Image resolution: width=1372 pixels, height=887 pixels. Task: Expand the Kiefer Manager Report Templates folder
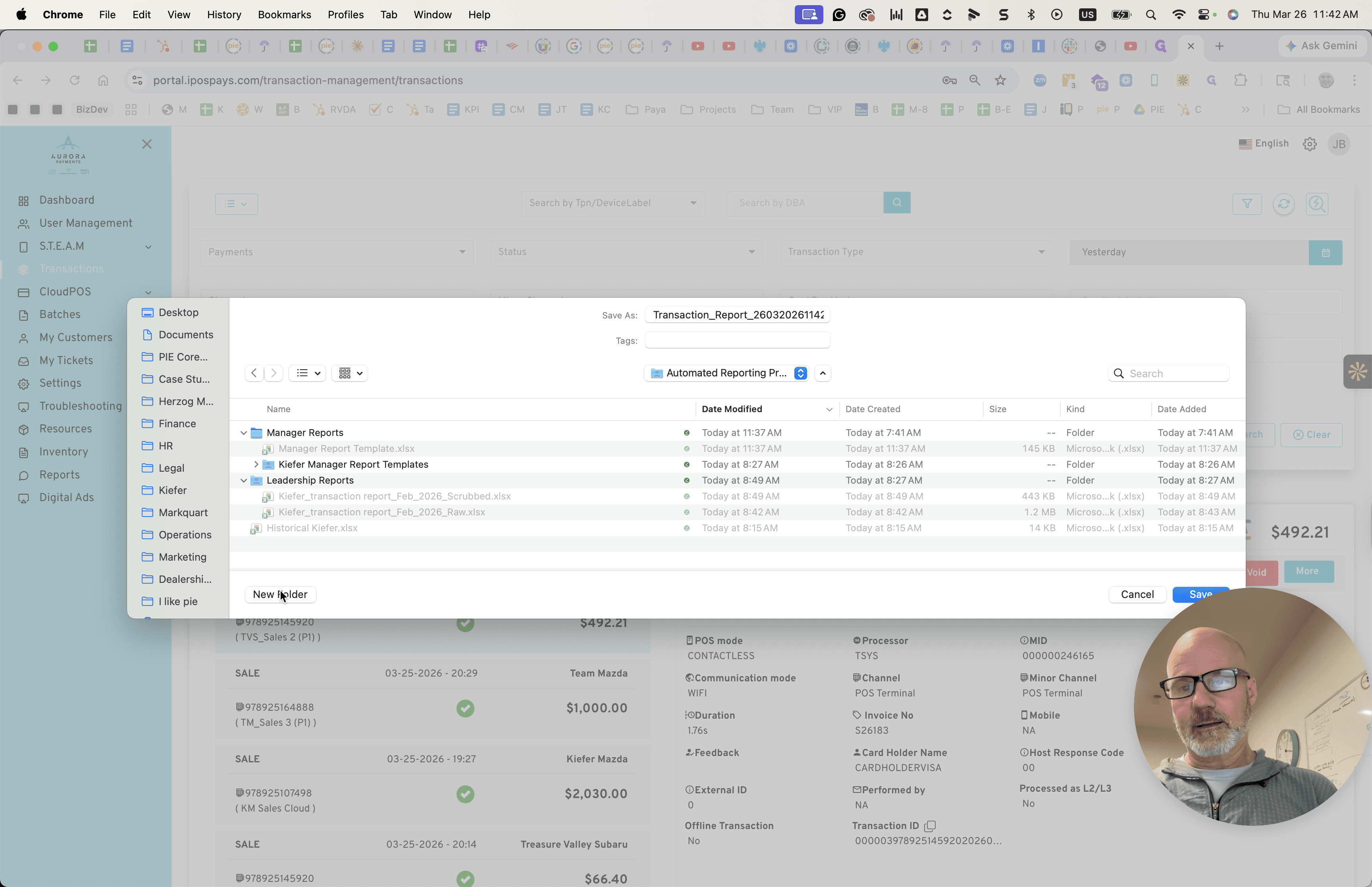pos(256,464)
